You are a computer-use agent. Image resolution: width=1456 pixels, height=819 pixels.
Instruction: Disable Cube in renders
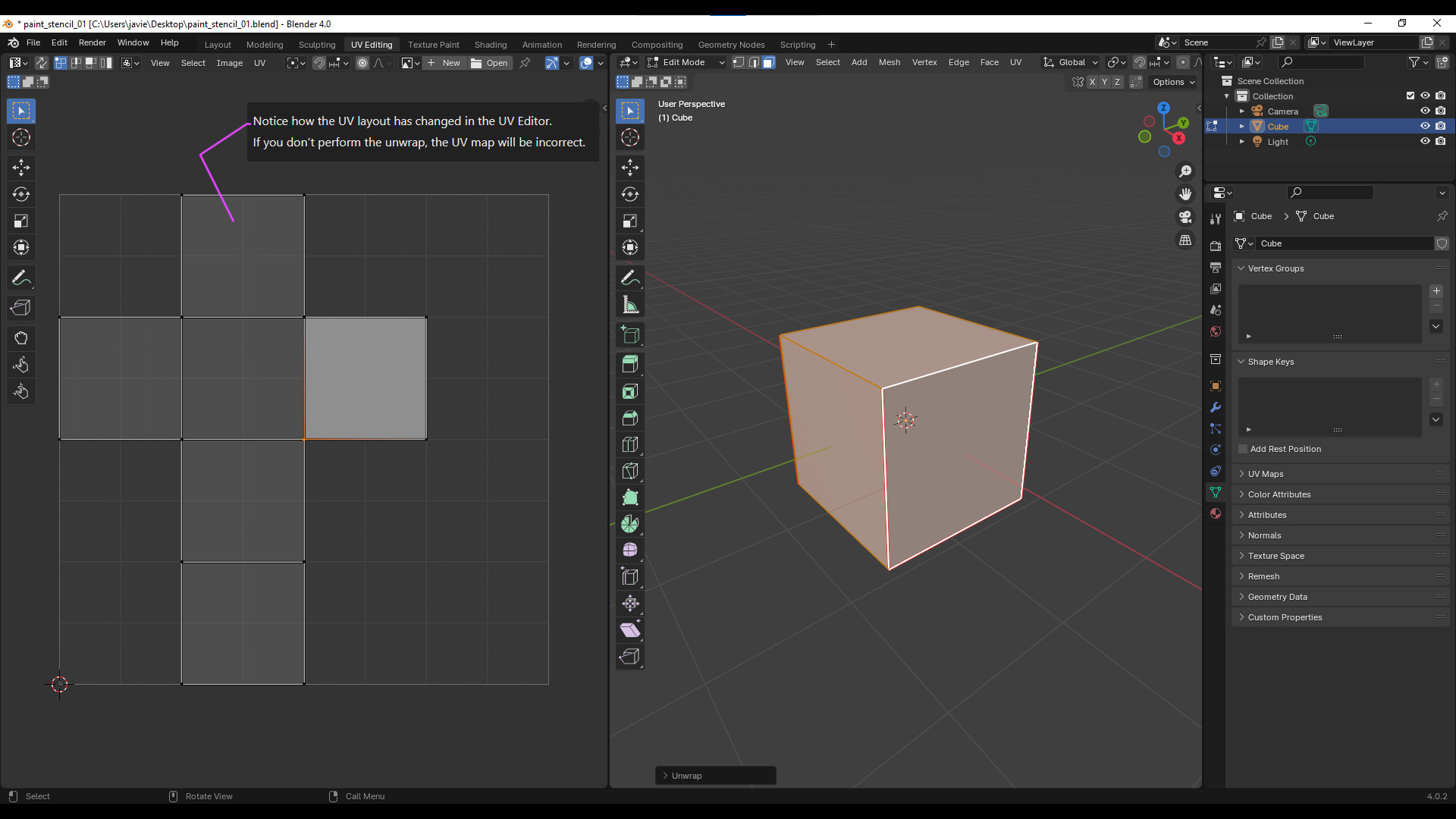coord(1440,127)
